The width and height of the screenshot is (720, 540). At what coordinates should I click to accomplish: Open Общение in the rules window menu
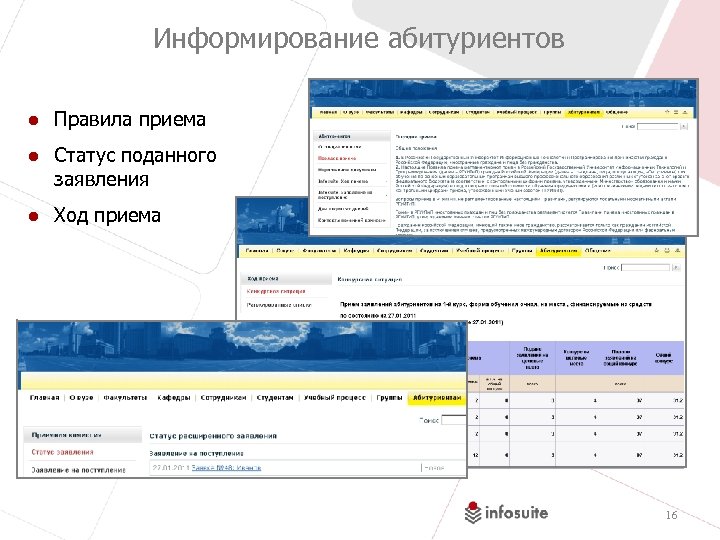click(617, 112)
